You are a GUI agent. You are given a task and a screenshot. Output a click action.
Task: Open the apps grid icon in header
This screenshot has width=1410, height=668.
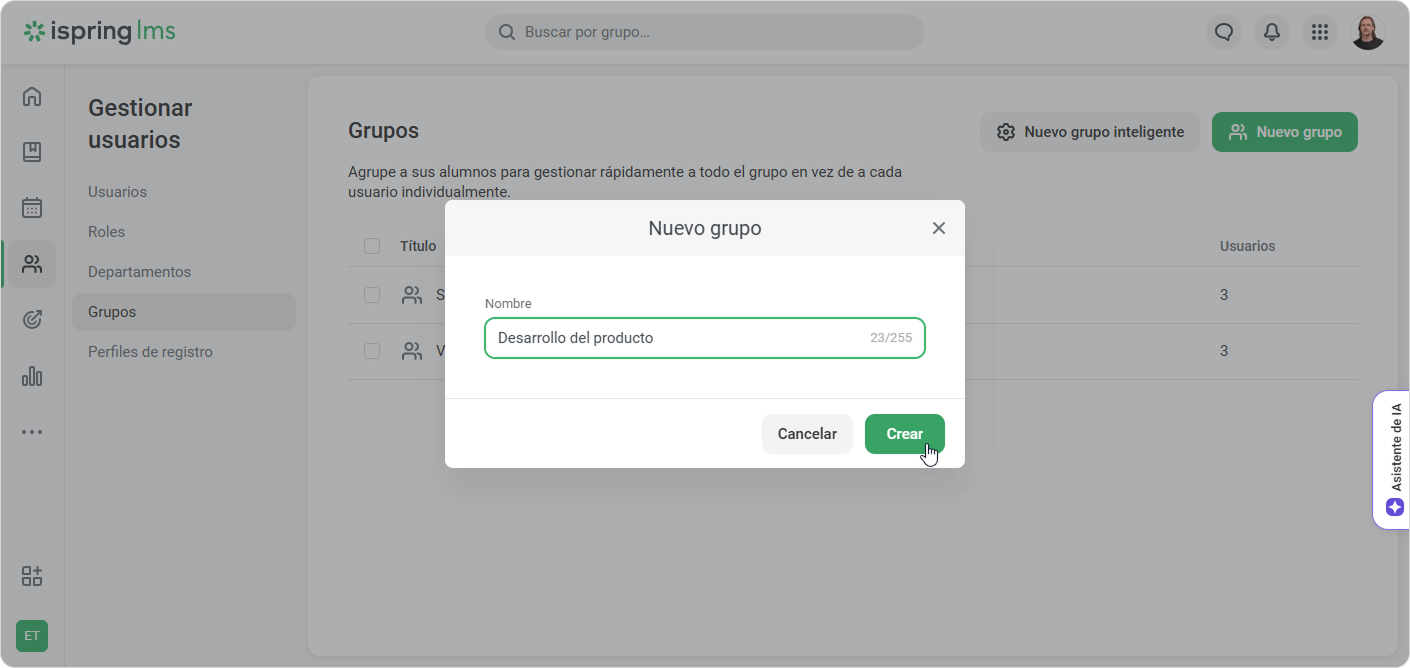(1319, 32)
